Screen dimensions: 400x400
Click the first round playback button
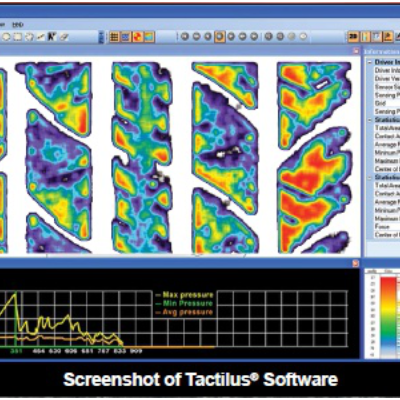185,36
